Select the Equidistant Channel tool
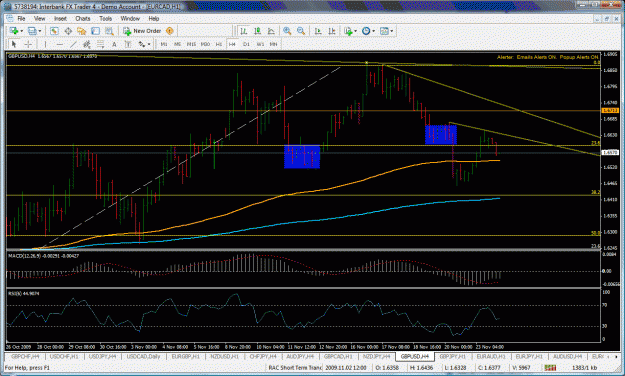 [x=86, y=44]
